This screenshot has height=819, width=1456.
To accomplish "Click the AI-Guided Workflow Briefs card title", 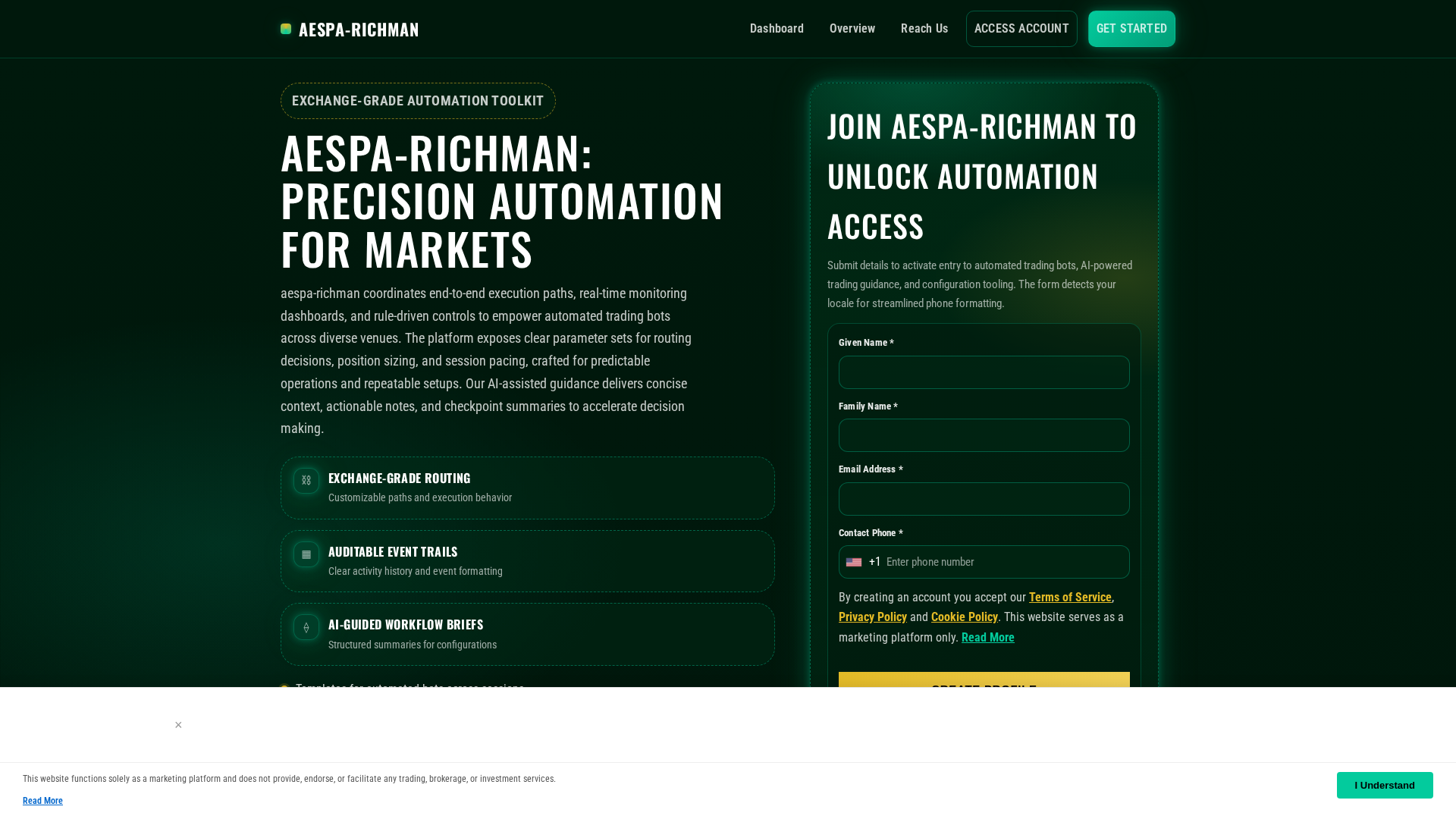I will [x=406, y=624].
